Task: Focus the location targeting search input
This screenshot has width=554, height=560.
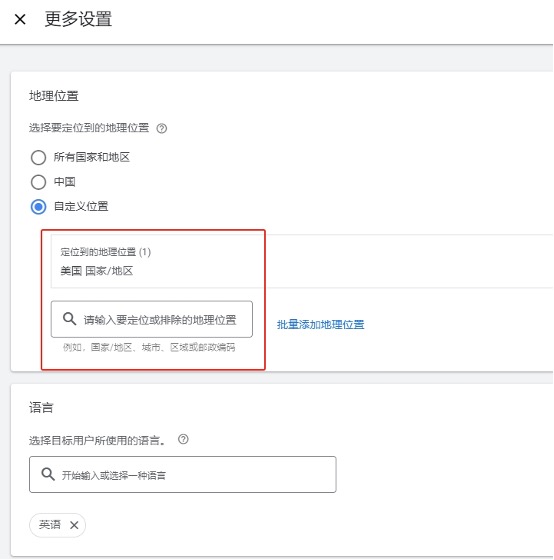Action: [x=152, y=319]
